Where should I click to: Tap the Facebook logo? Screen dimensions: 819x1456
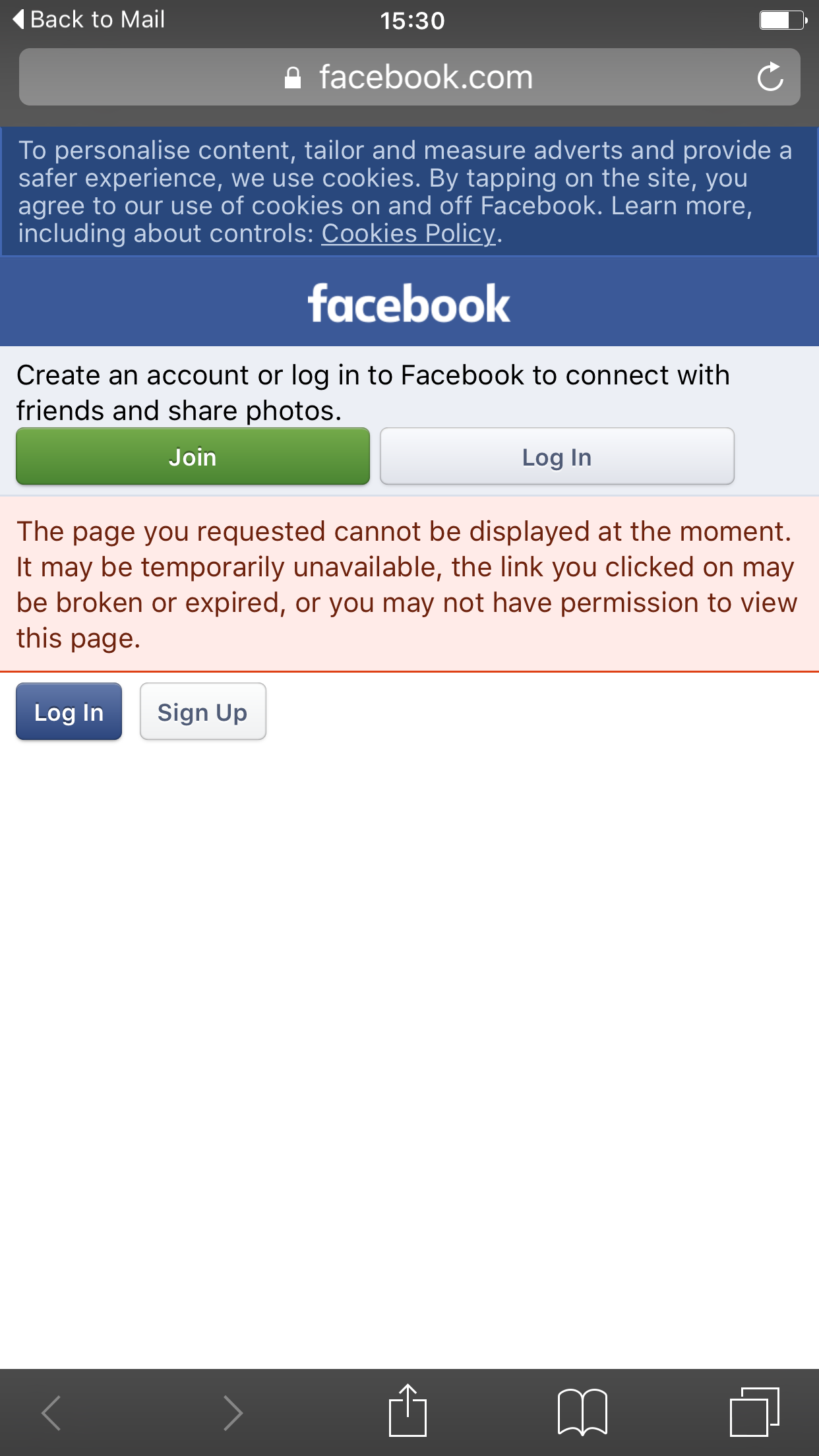pyautogui.click(x=409, y=303)
